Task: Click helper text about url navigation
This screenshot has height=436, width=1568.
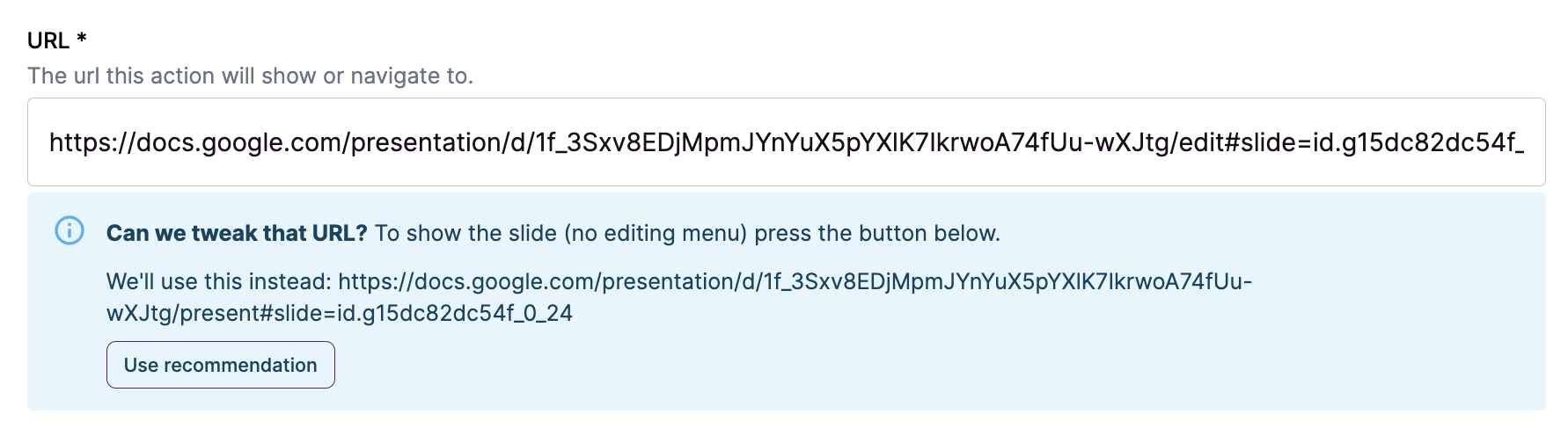Action: pos(250,76)
